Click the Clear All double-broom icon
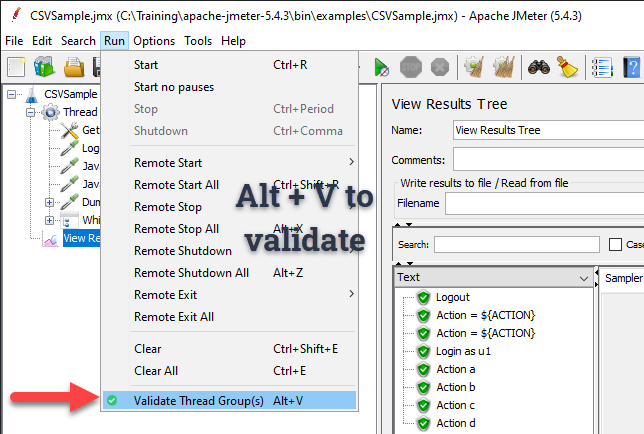644x434 pixels. click(504, 67)
